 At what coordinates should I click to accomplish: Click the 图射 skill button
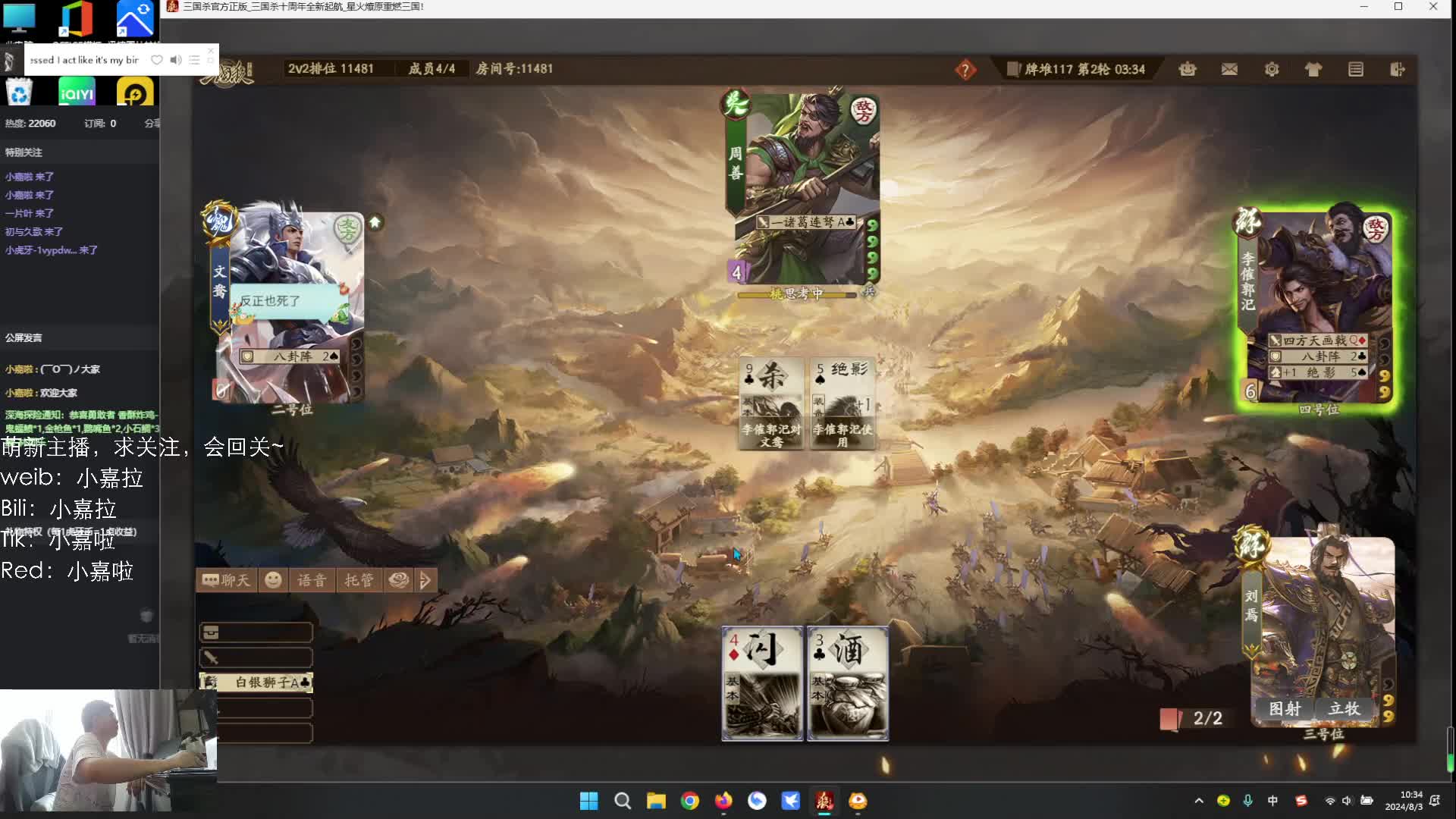1285,708
